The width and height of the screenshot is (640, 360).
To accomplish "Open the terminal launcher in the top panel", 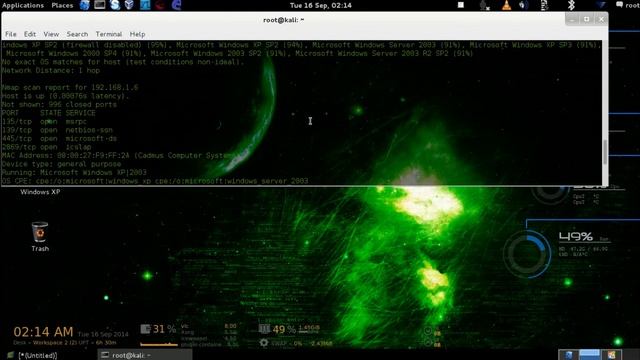I will pos(100,5).
